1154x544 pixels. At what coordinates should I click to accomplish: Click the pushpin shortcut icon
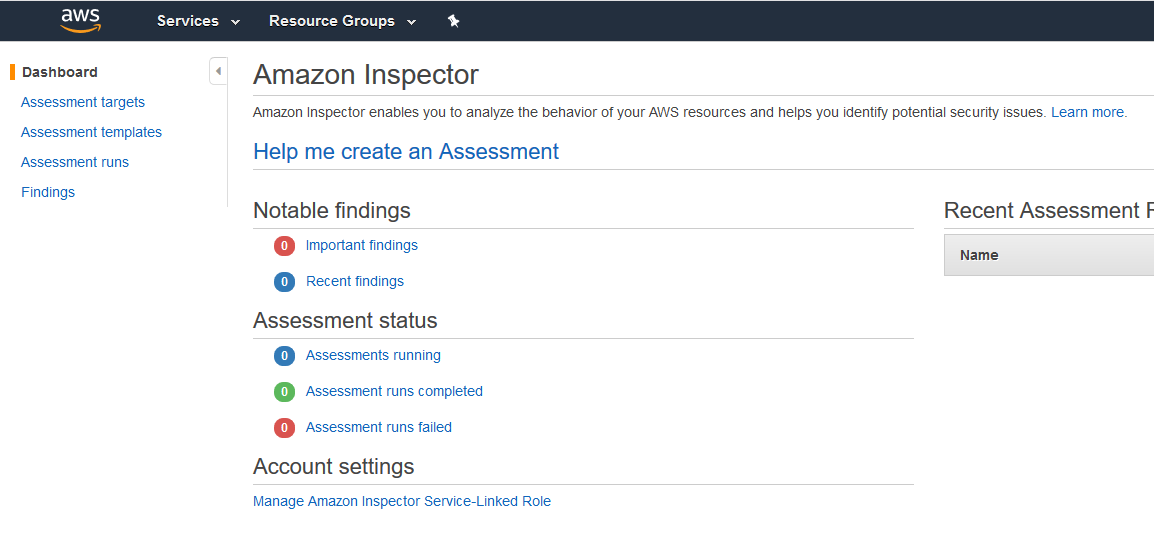tap(453, 21)
